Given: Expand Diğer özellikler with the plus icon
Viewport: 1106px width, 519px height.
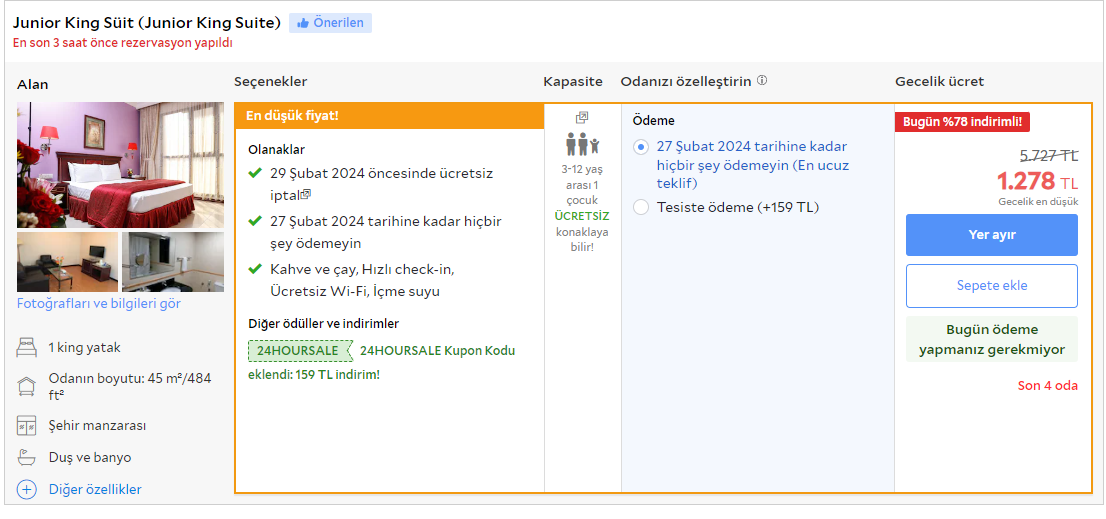Looking at the screenshot, I should [27, 490].
